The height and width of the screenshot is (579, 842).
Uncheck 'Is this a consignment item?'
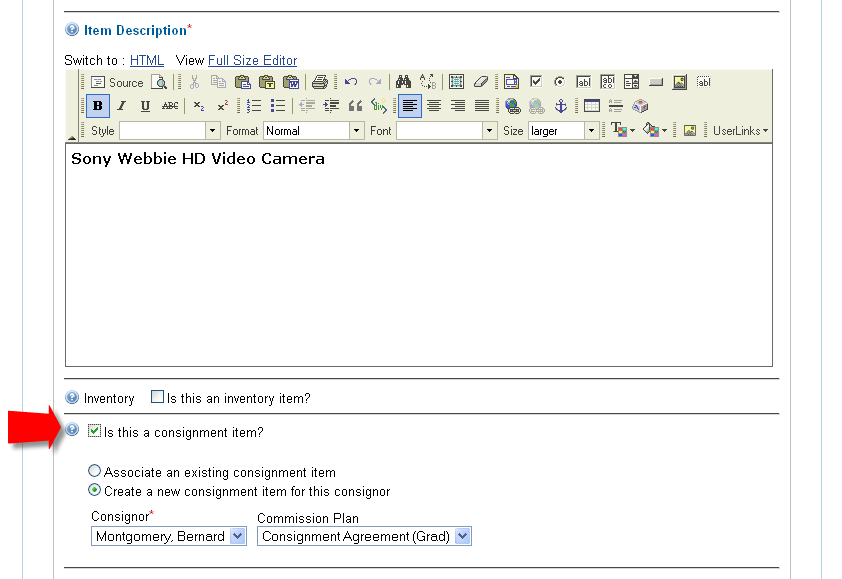[x=95, y=431]
